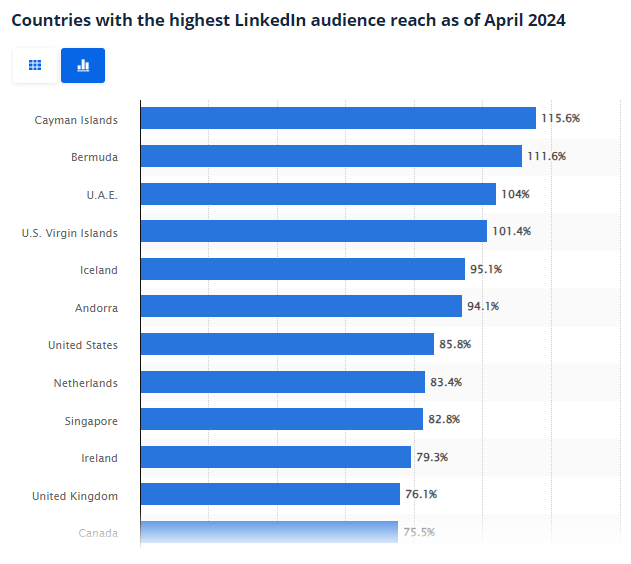Click the United States bar
631x564 pixels.
point(287,344)
